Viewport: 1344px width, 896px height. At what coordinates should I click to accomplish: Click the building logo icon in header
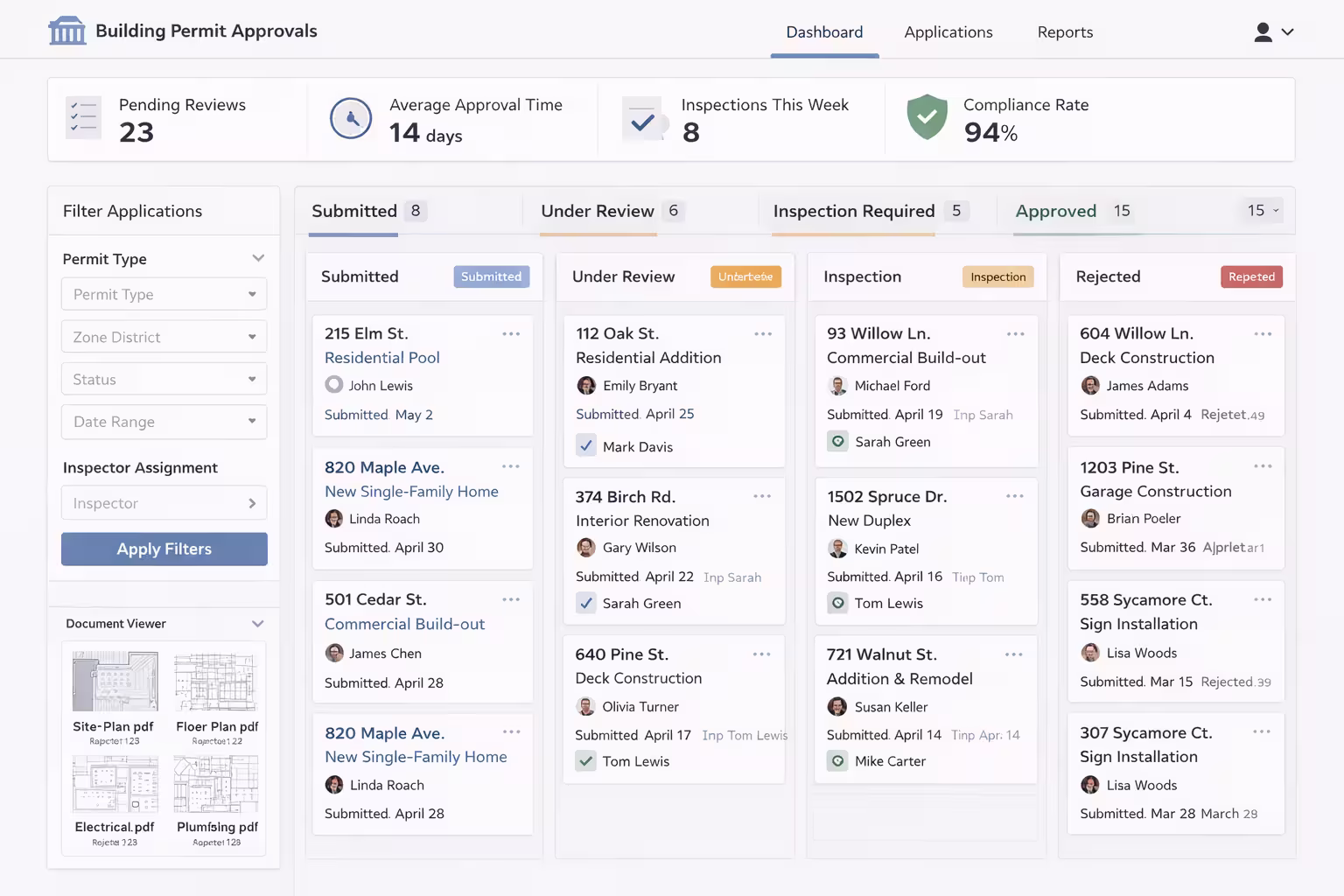click(66, 31)
